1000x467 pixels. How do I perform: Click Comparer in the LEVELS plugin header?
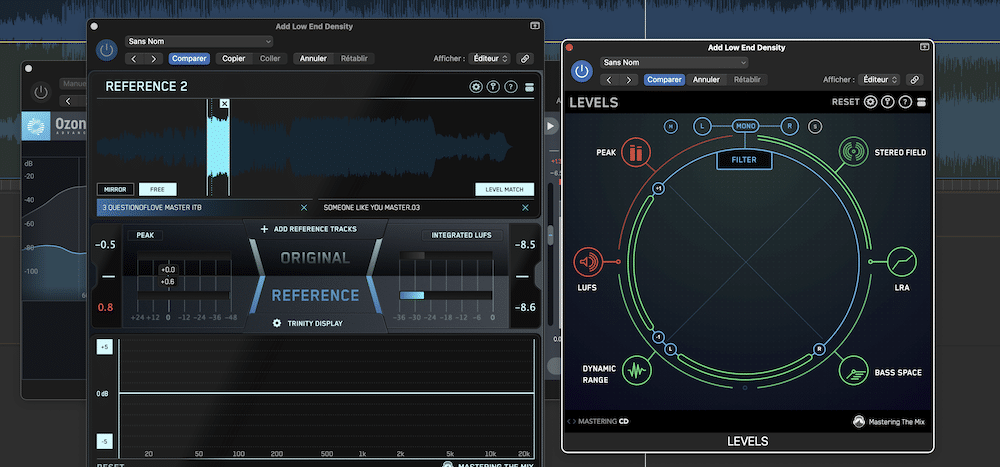click(664, 80)
